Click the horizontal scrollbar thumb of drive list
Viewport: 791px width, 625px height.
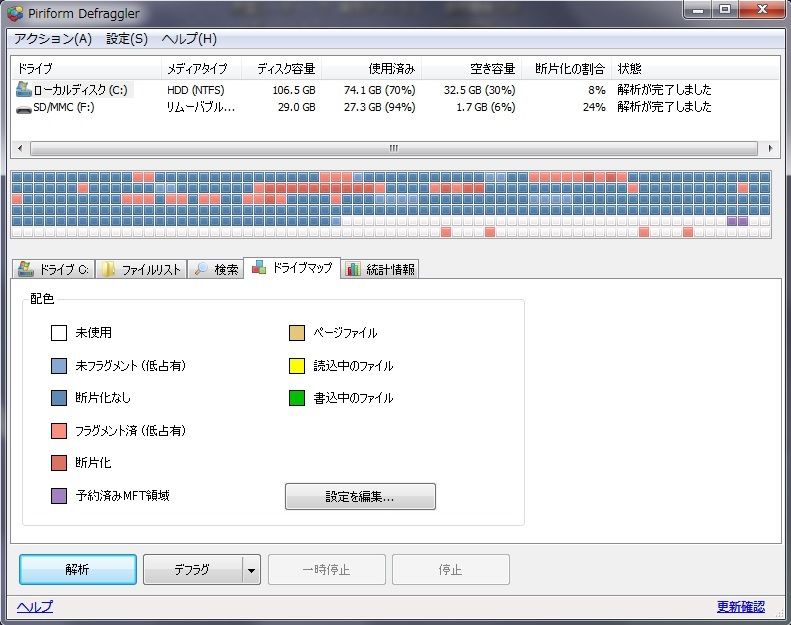[x=393, y=148]
